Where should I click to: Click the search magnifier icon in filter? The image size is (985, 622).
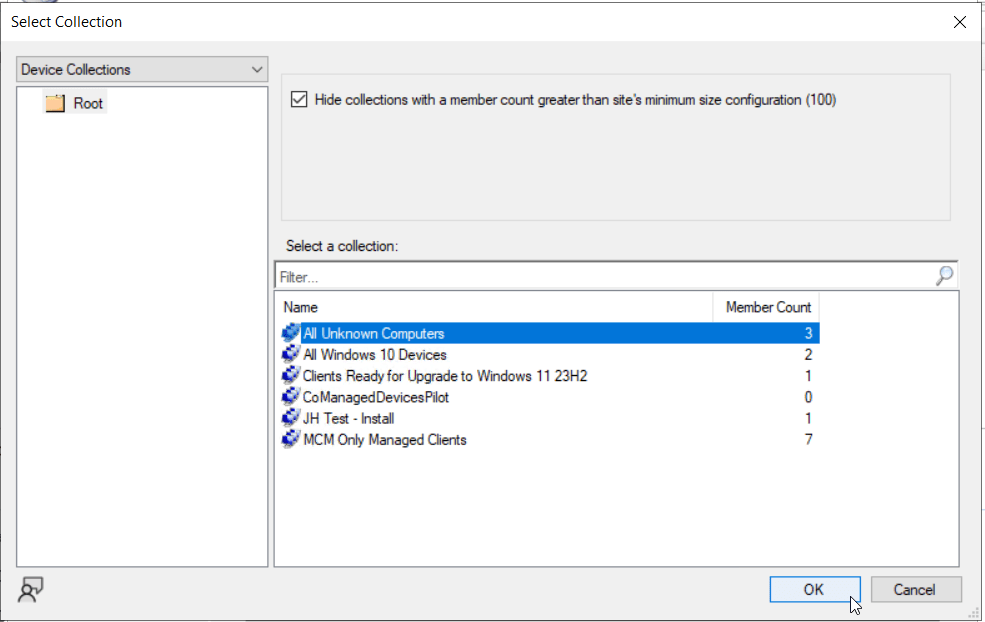tap(944, 276)
